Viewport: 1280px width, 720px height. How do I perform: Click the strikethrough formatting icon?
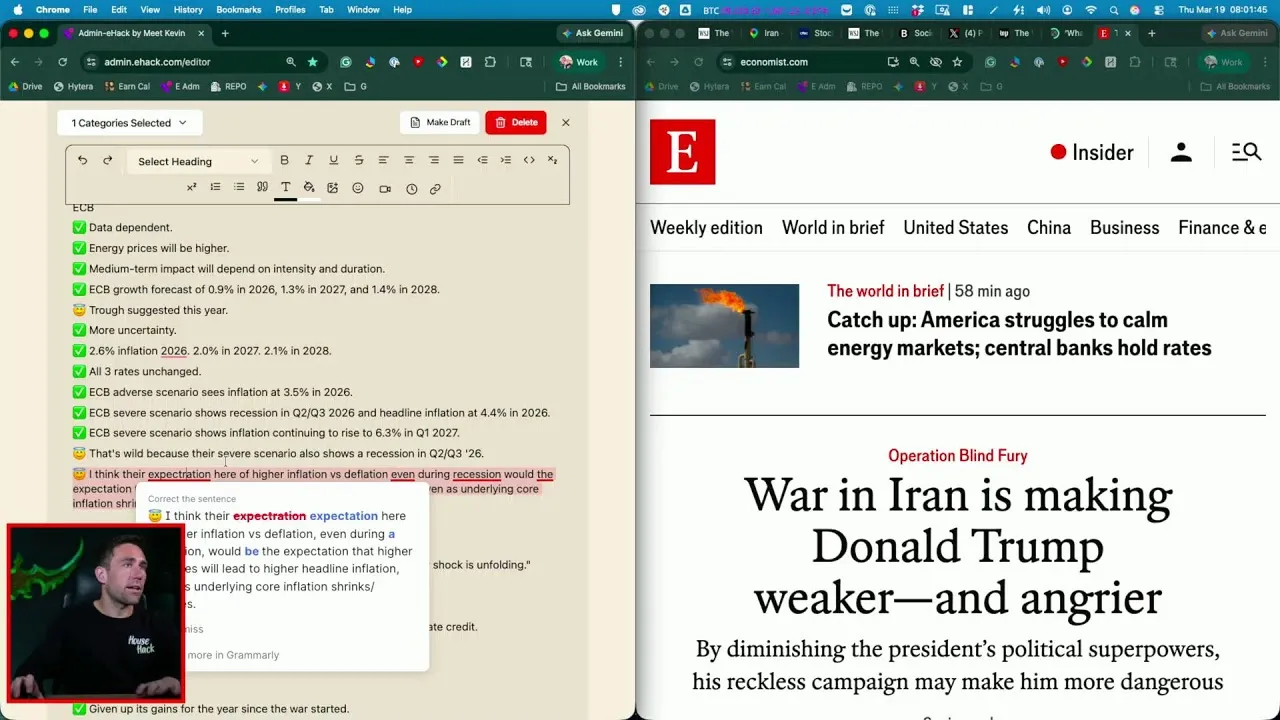tap(358, 160)
